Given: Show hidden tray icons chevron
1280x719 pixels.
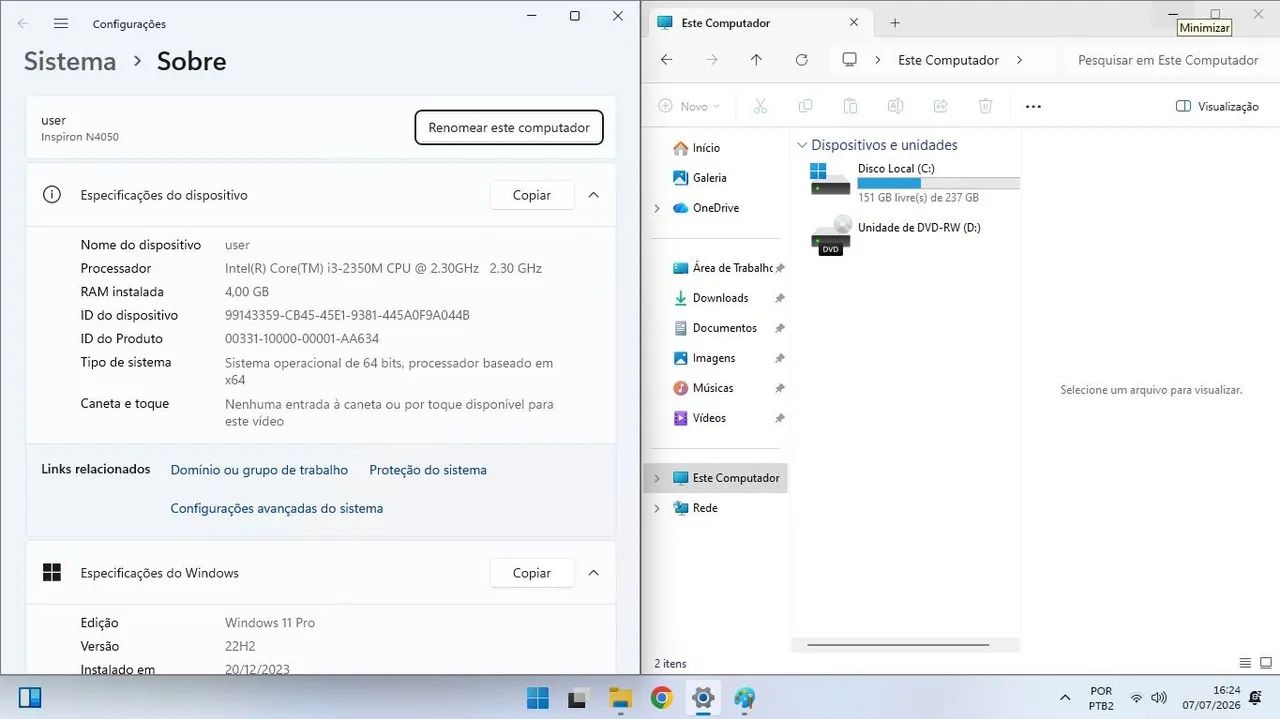Looking at the screenshot, I should [x=1066, y=698].
